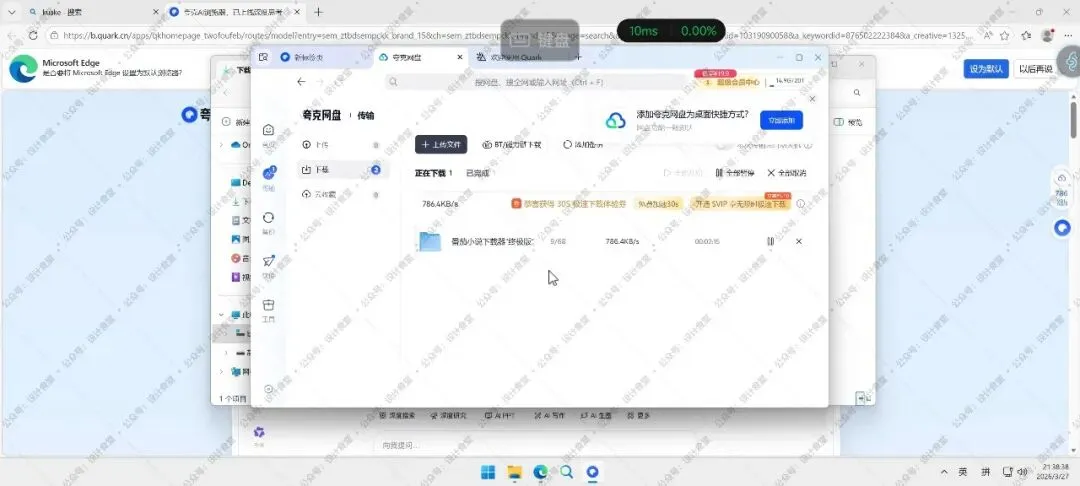The height and width of the screenshot is (486, 1080).
Task: Open the paper-plane share icon in sidebar
Action: tap(269, 264)
